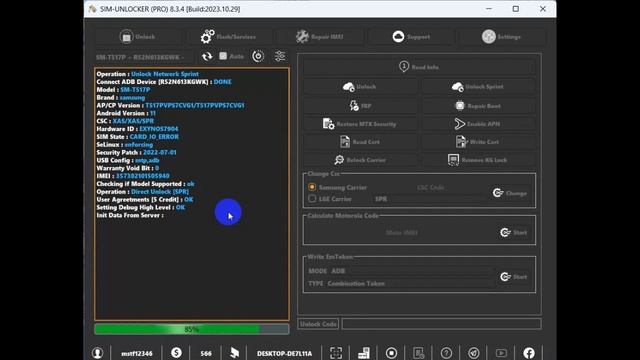The width and height of the screenshot is (640, 360).
Task: Click the username mstf12346
Action: coord(137,353)
